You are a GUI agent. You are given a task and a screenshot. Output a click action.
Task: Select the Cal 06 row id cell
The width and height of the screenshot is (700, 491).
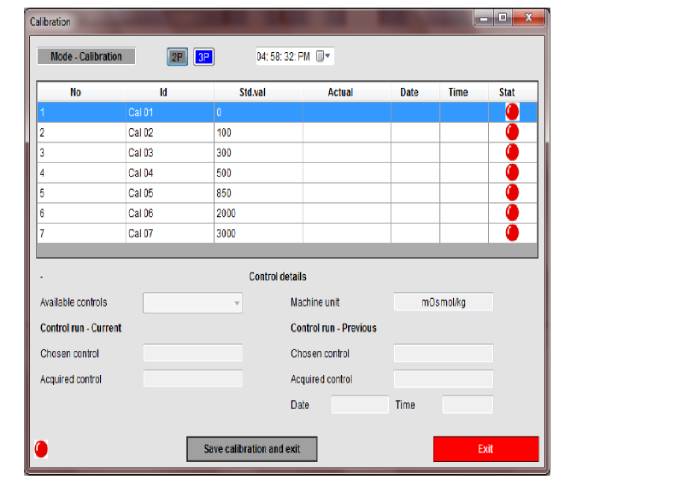tap(170, 213)
